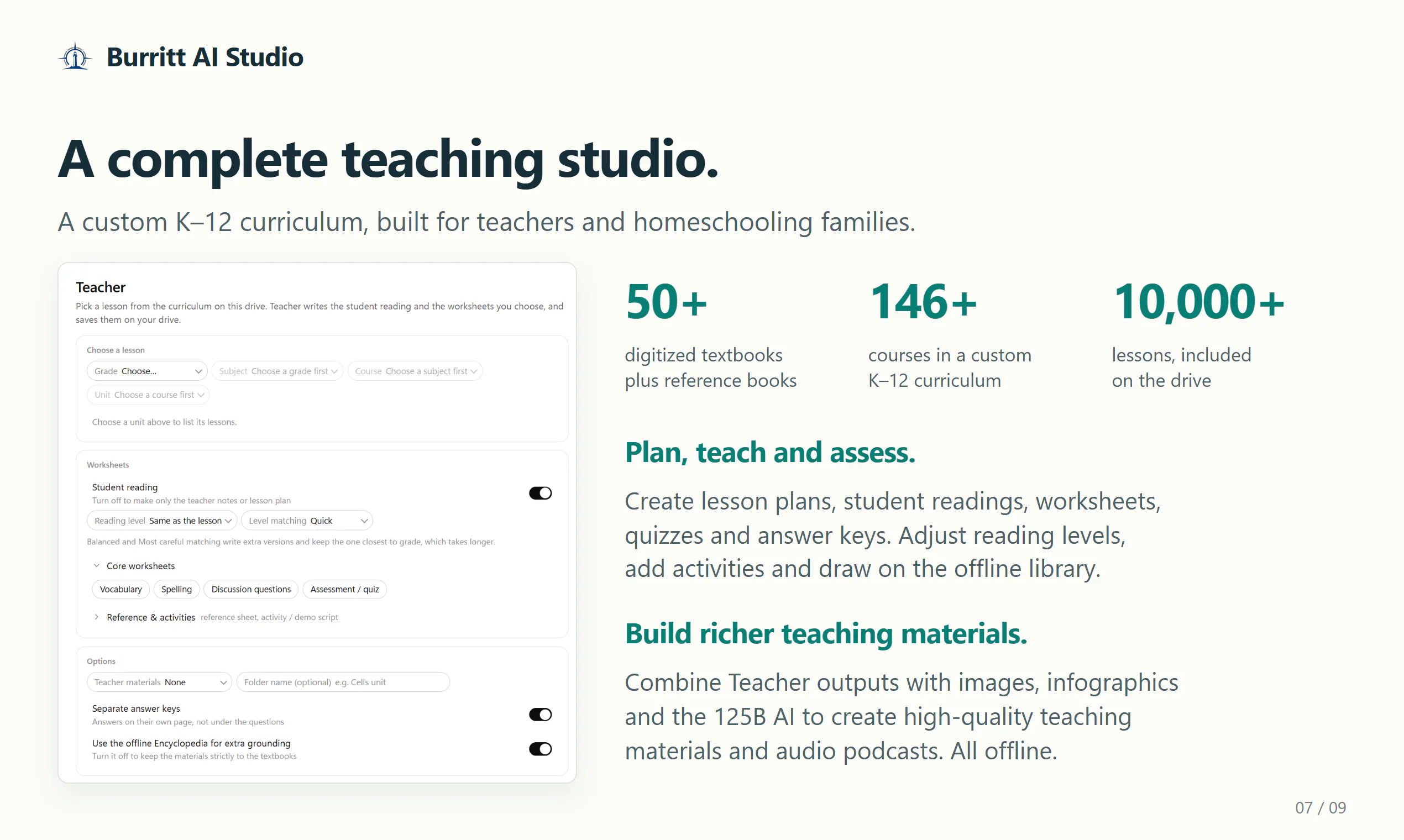Click the 50+ statistic
The image size is (1404, 840).
point(666,302)
